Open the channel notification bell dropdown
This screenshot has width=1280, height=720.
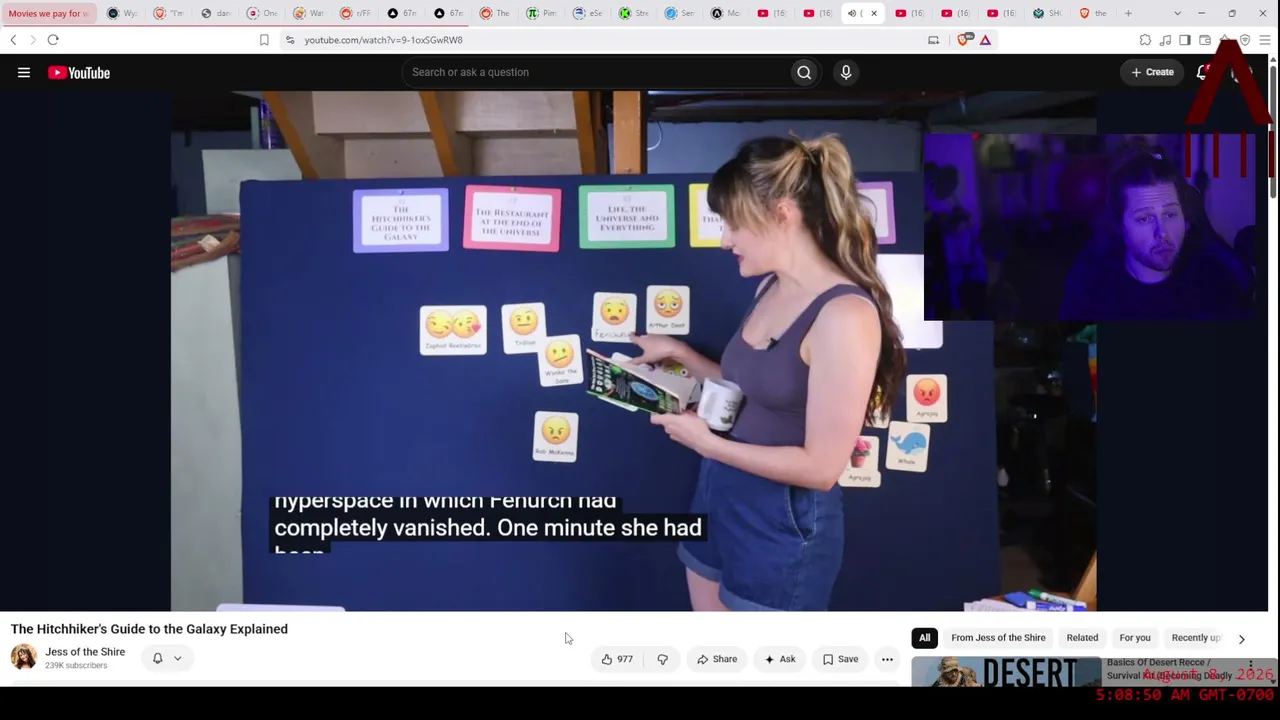(x=167, y=658)
